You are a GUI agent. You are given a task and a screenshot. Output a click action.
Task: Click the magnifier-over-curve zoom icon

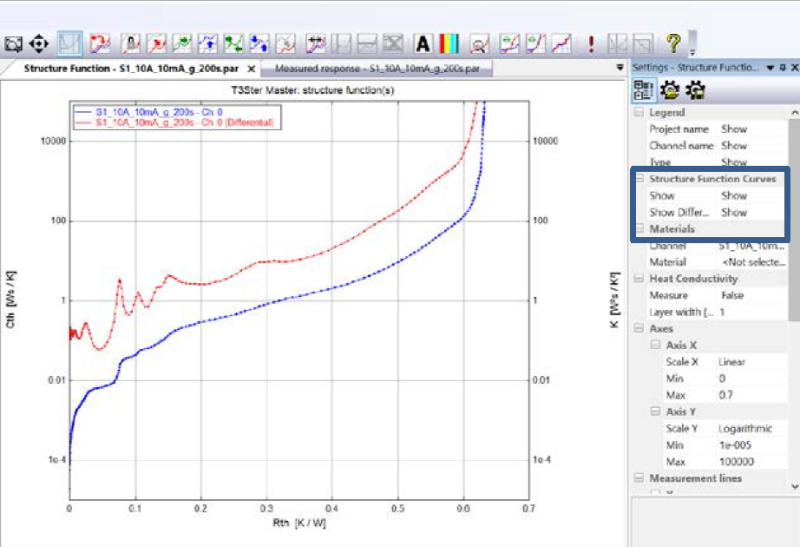click(x=479, y=44)
